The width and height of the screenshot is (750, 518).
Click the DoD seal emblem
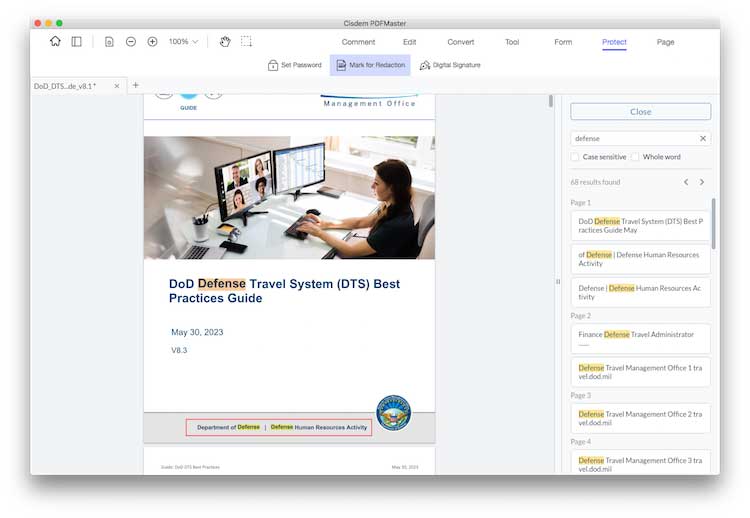point(394,413)
